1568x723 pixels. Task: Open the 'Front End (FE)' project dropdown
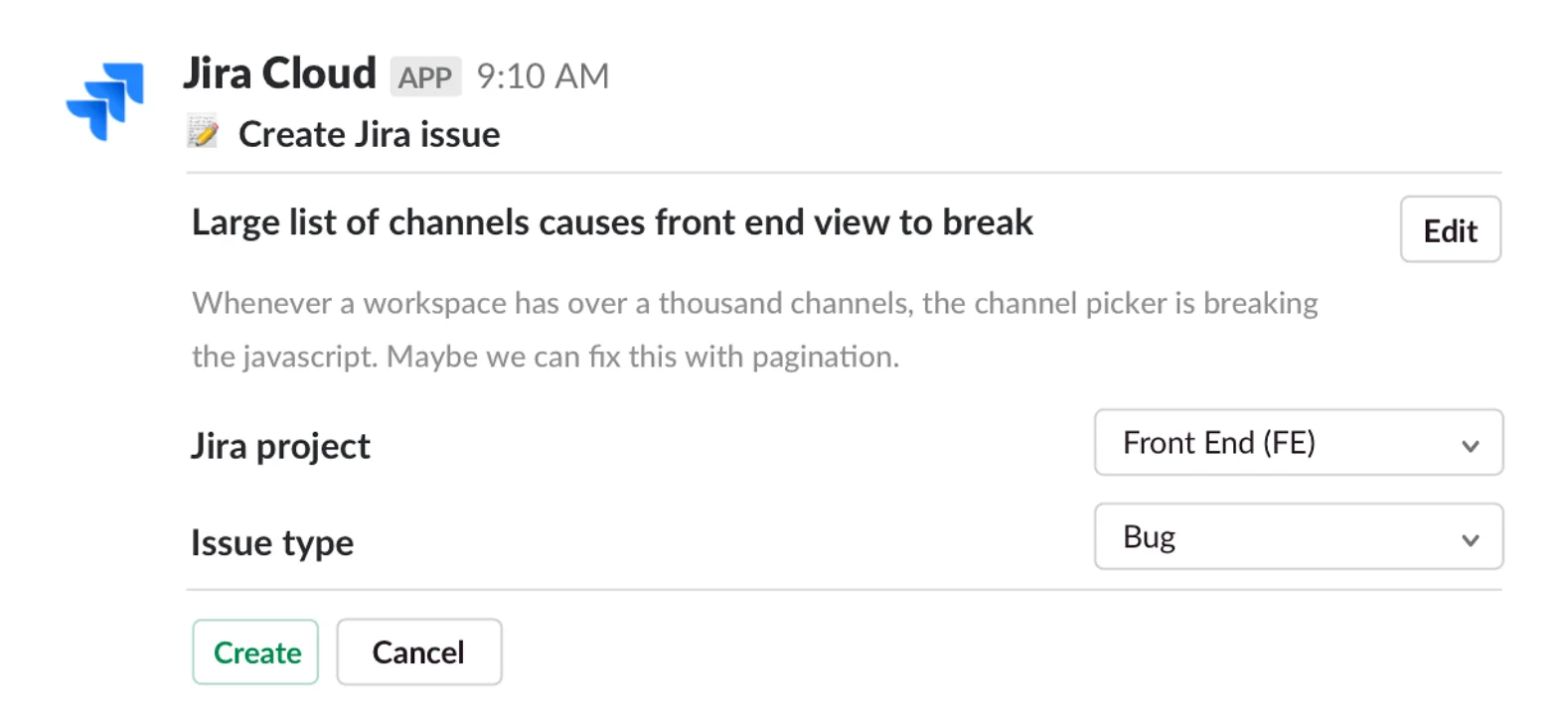(1282, 443)
